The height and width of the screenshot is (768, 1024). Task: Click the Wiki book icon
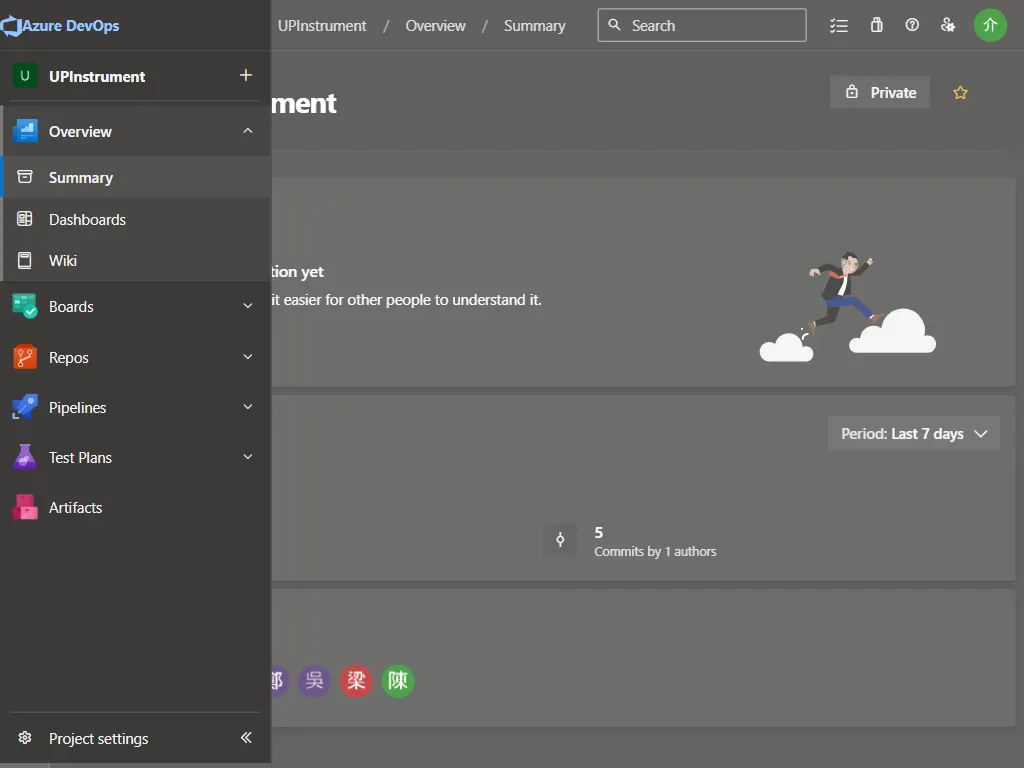[25, 261]
